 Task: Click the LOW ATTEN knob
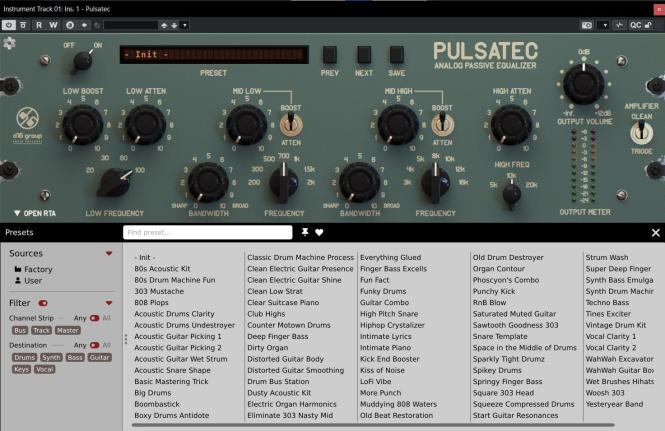[146, 125]
